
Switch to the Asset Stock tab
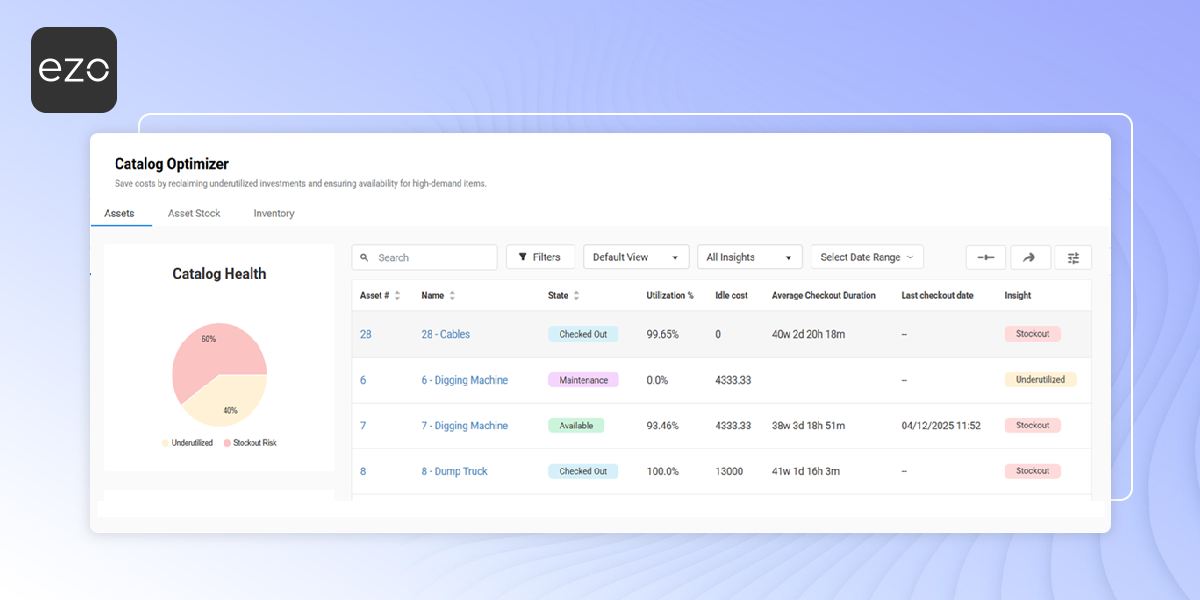click(193, 213)
